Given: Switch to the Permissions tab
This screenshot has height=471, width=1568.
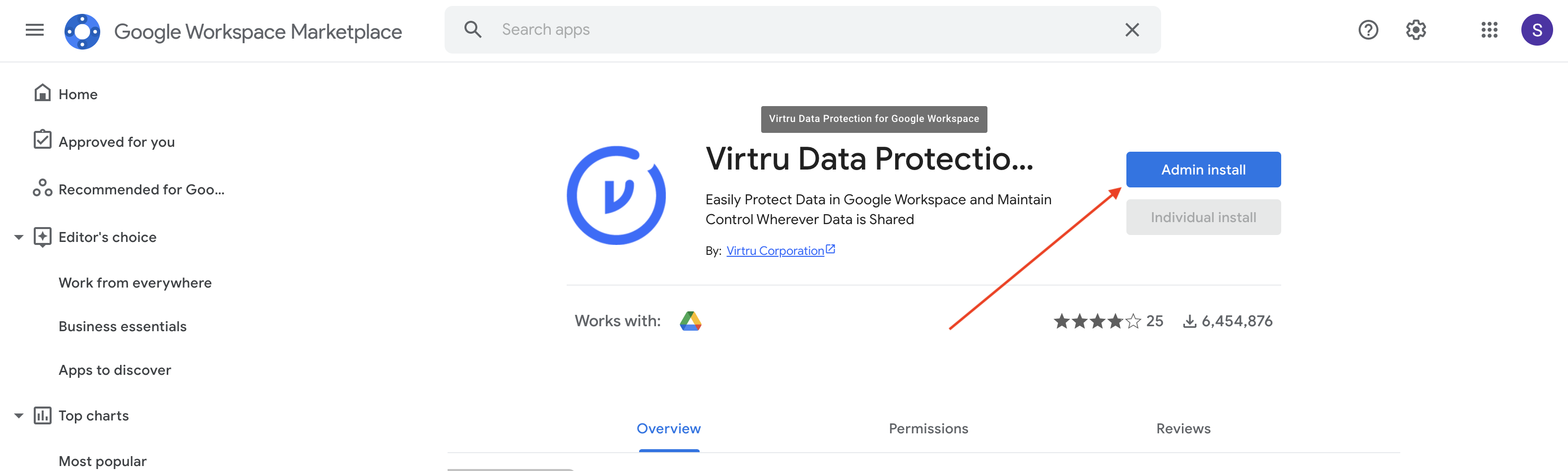Looking at the screenshot, I should pos(928,428).
